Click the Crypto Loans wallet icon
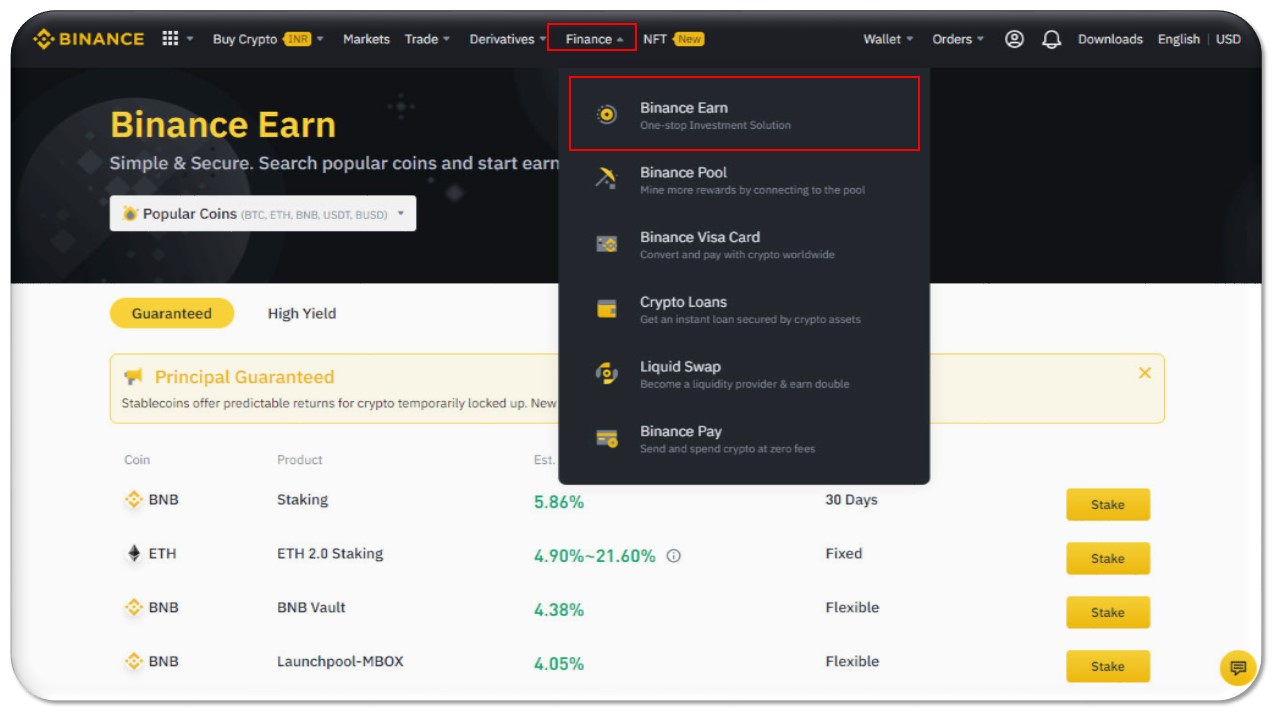The width and height of the screenshot is (1280, 720). tap(607, 309)
